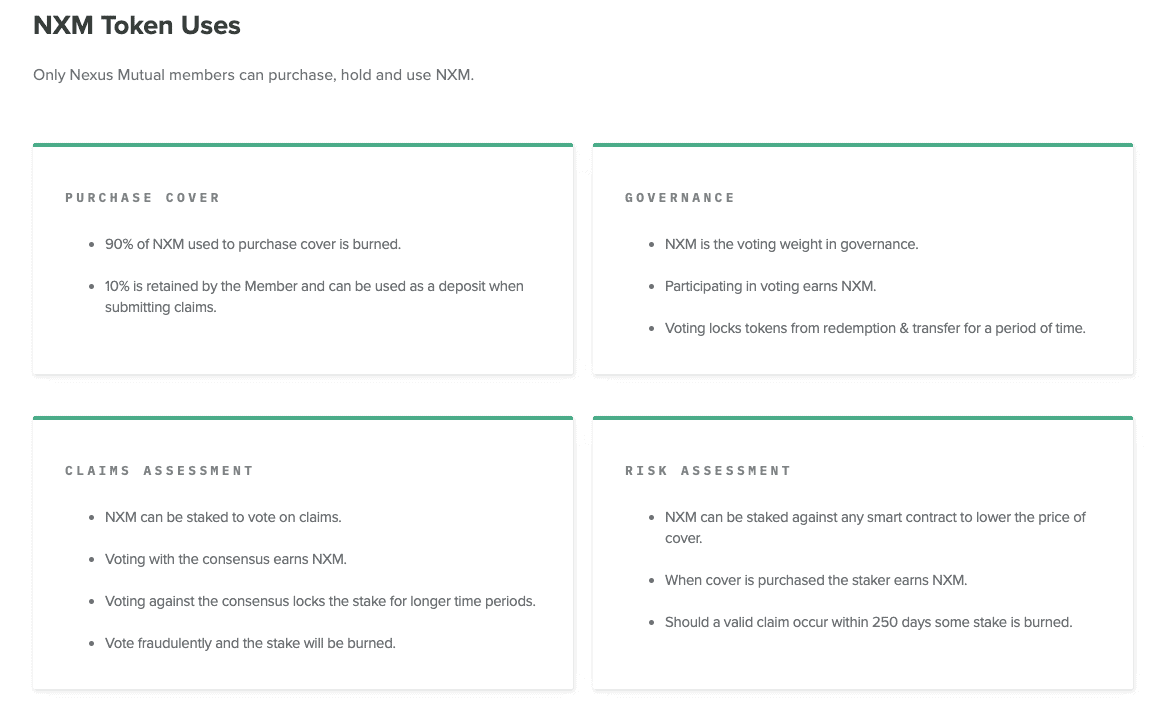The image size is (1162, 713).
Task: Click the '90% of NXM used' bullet
Action: [253, 245]
